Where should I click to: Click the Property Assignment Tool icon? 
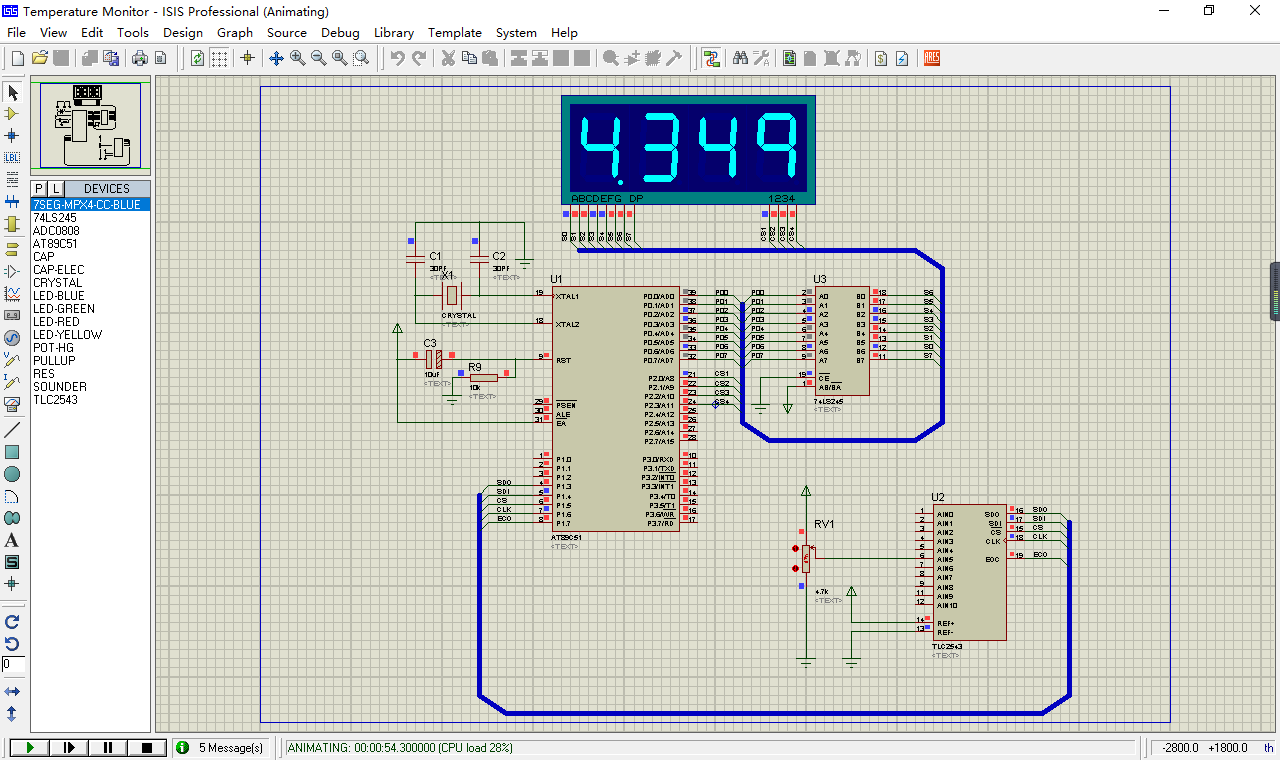coord(761,58)
